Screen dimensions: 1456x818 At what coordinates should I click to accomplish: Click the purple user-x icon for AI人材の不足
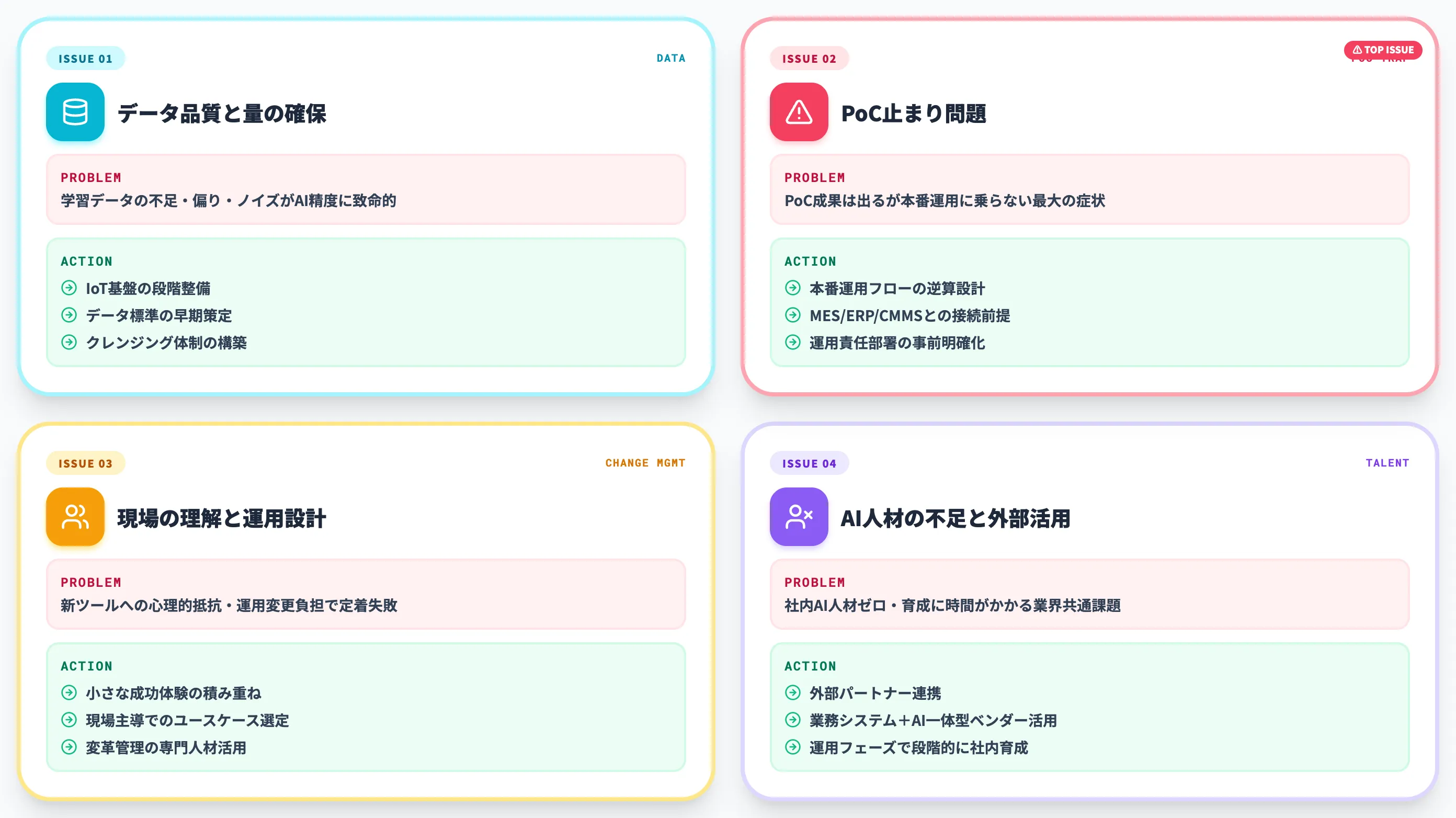point(799,517)
